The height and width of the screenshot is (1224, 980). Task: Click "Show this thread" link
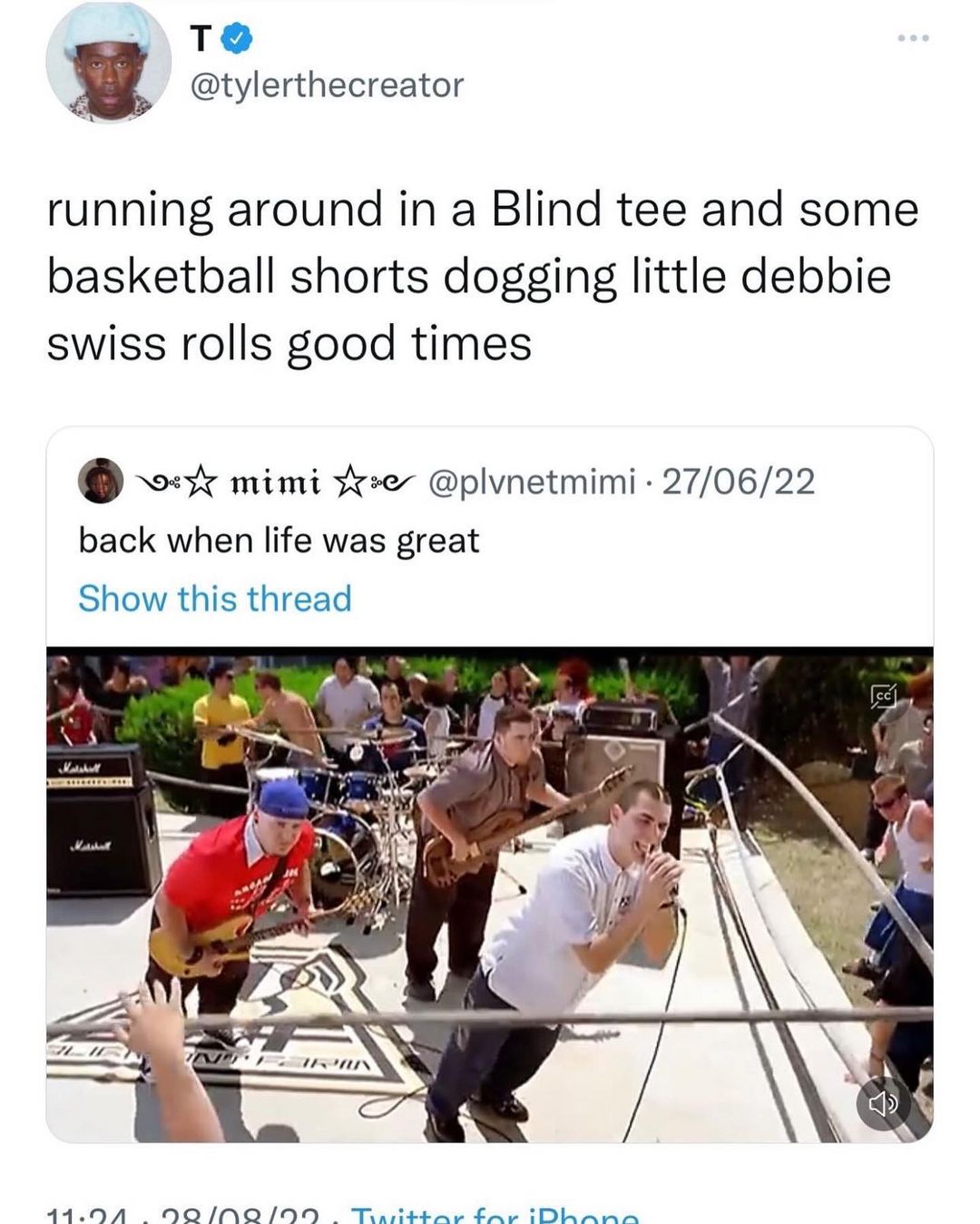[x=214, y=599]
